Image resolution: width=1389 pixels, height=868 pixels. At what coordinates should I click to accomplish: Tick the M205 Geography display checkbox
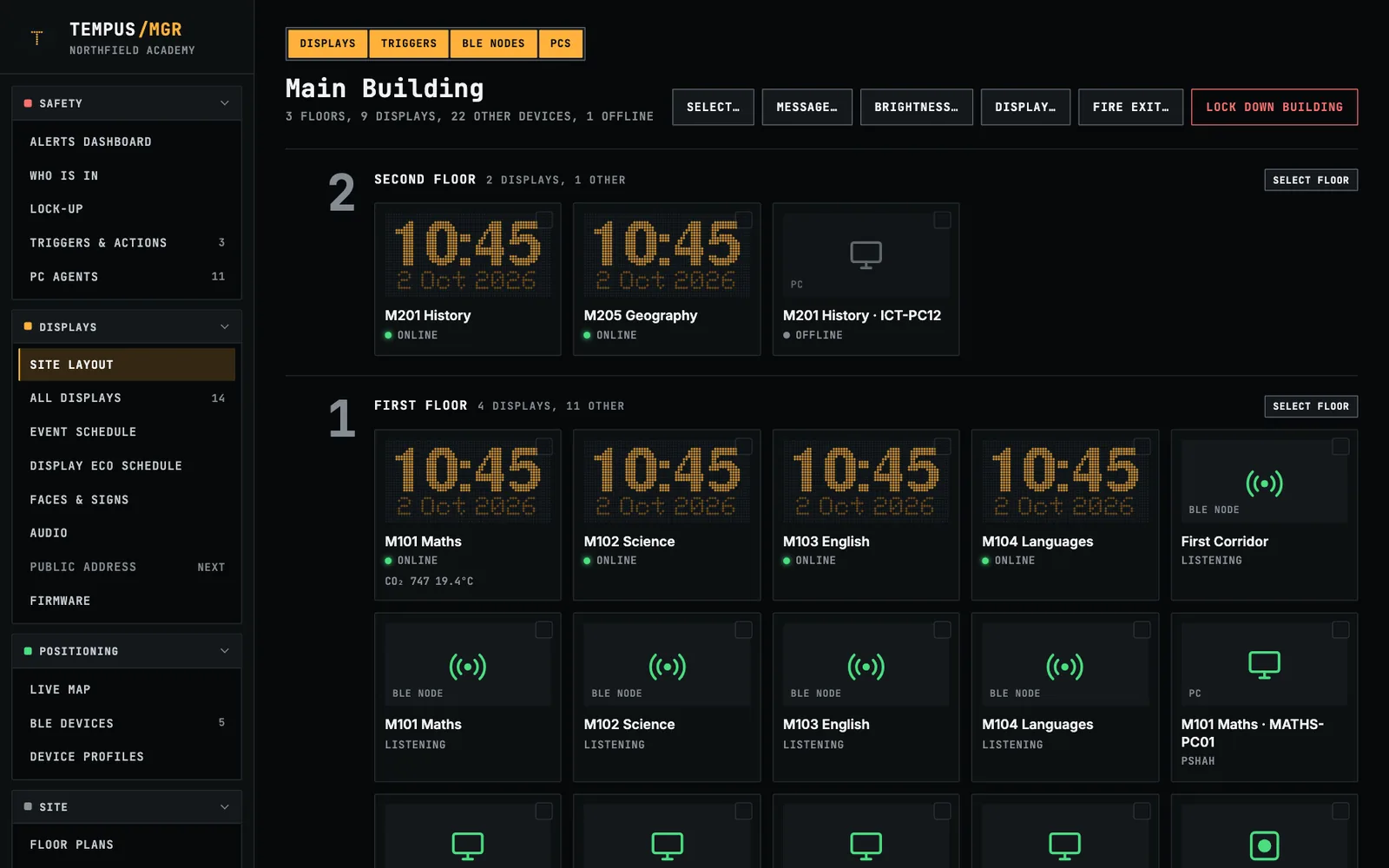(x=744, y=220)
